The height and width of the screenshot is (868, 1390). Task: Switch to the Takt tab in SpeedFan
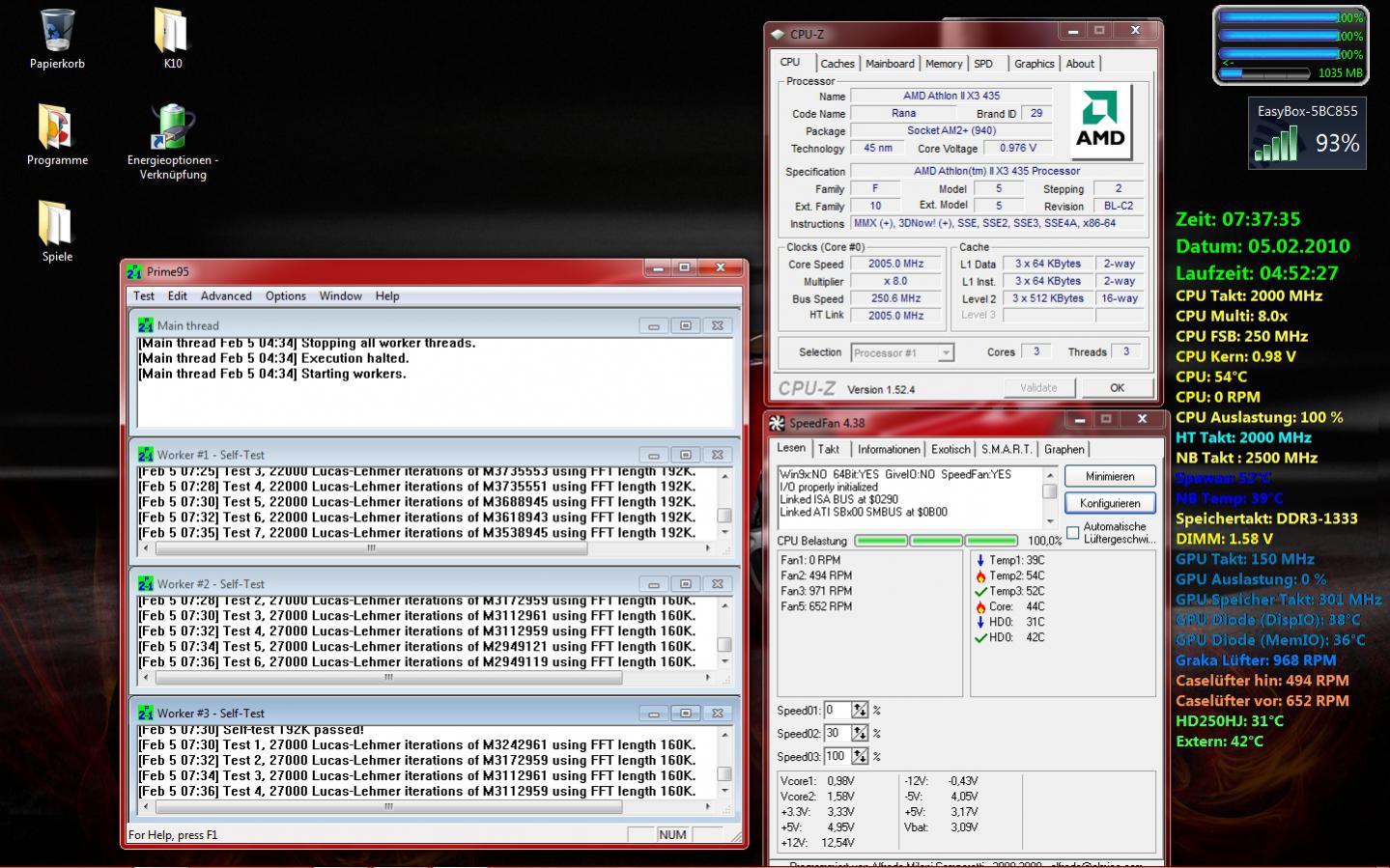pos(829,450)
